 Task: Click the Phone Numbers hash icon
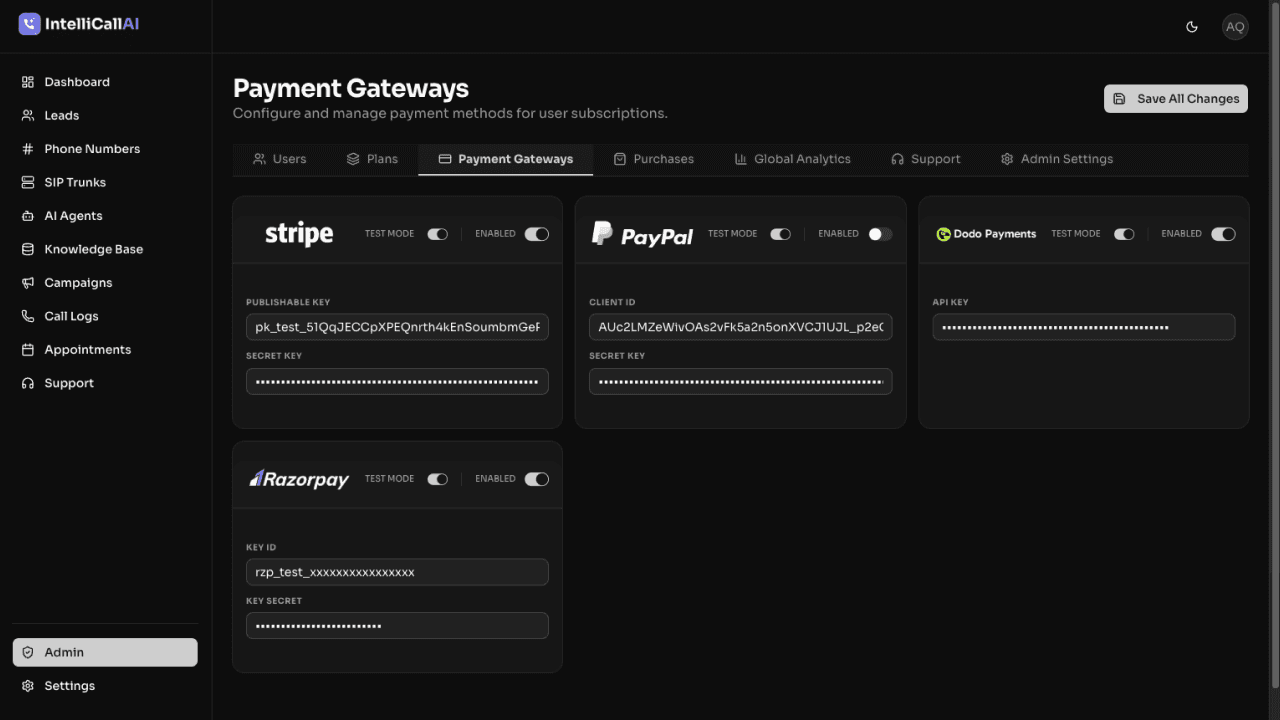[28, 149]
